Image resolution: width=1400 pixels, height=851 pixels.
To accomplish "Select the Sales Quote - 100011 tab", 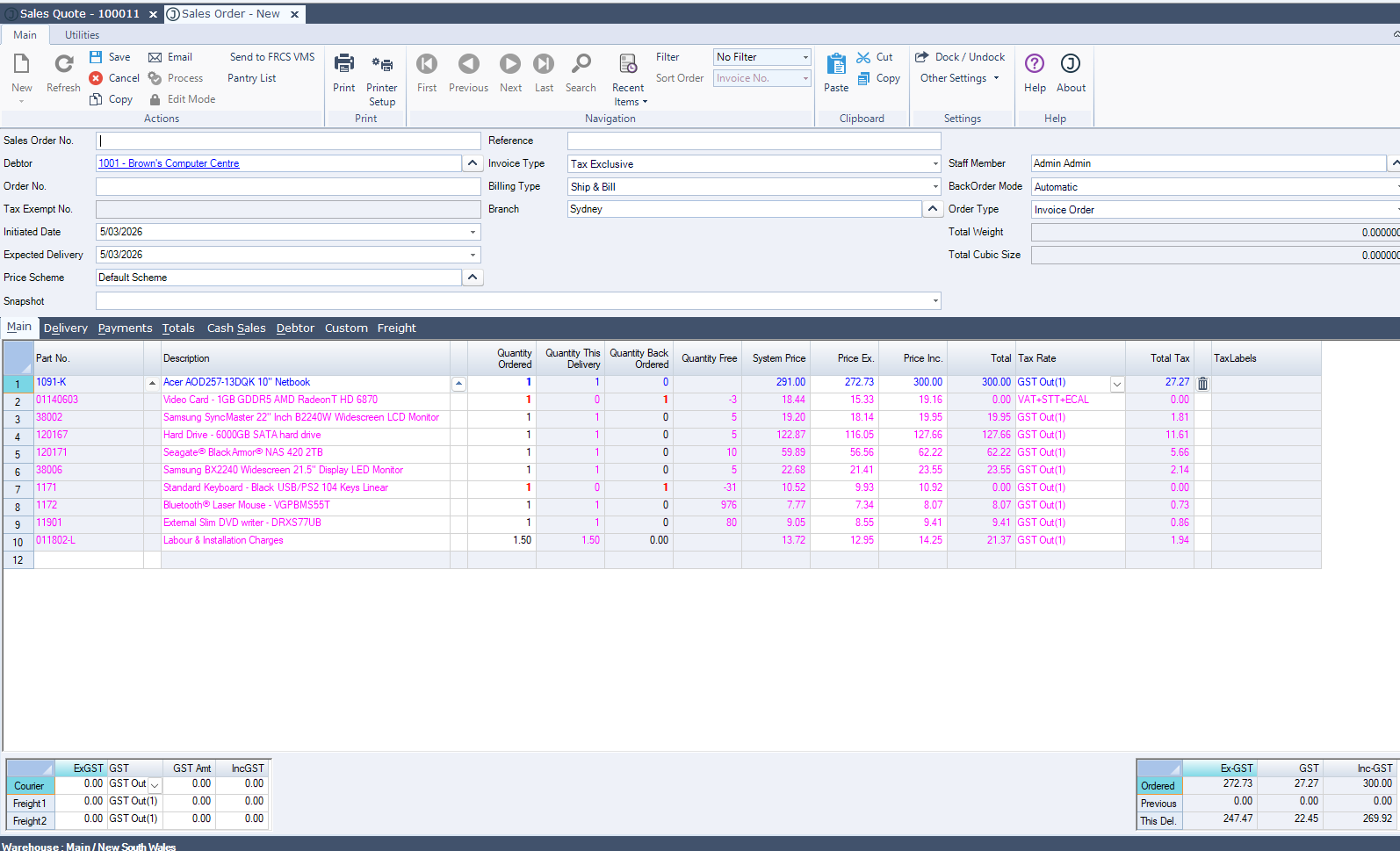I will 79,14.
